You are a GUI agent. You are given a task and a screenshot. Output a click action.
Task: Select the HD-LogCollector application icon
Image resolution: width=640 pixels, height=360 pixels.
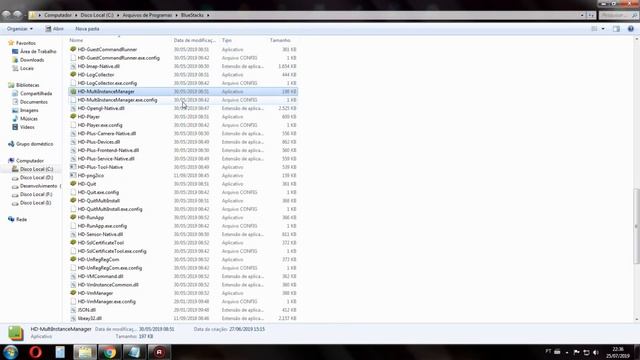73,75
